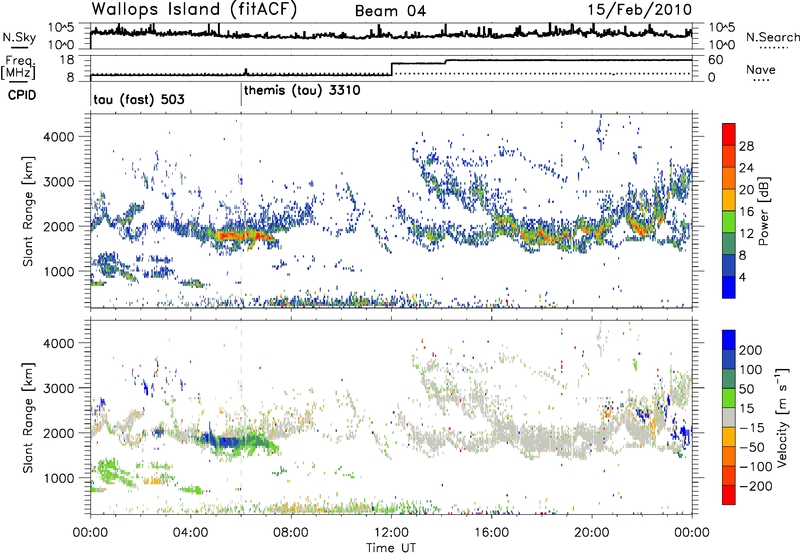
Task: Click the 'Velocity [m s-1]' color bar title
Action: pyautogui.click(x=781, y=417)
